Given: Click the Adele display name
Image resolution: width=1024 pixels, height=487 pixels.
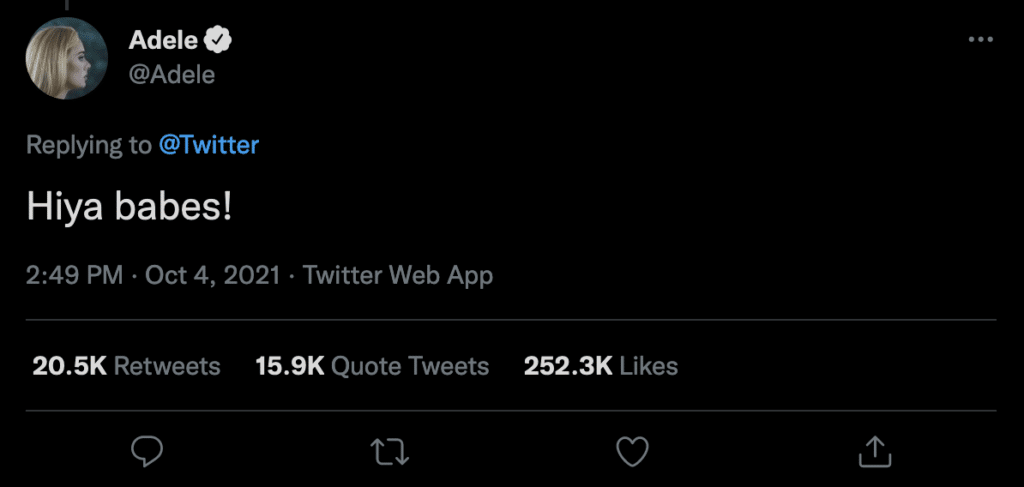Looking at the screenshot, I should [x=164, y=41].
